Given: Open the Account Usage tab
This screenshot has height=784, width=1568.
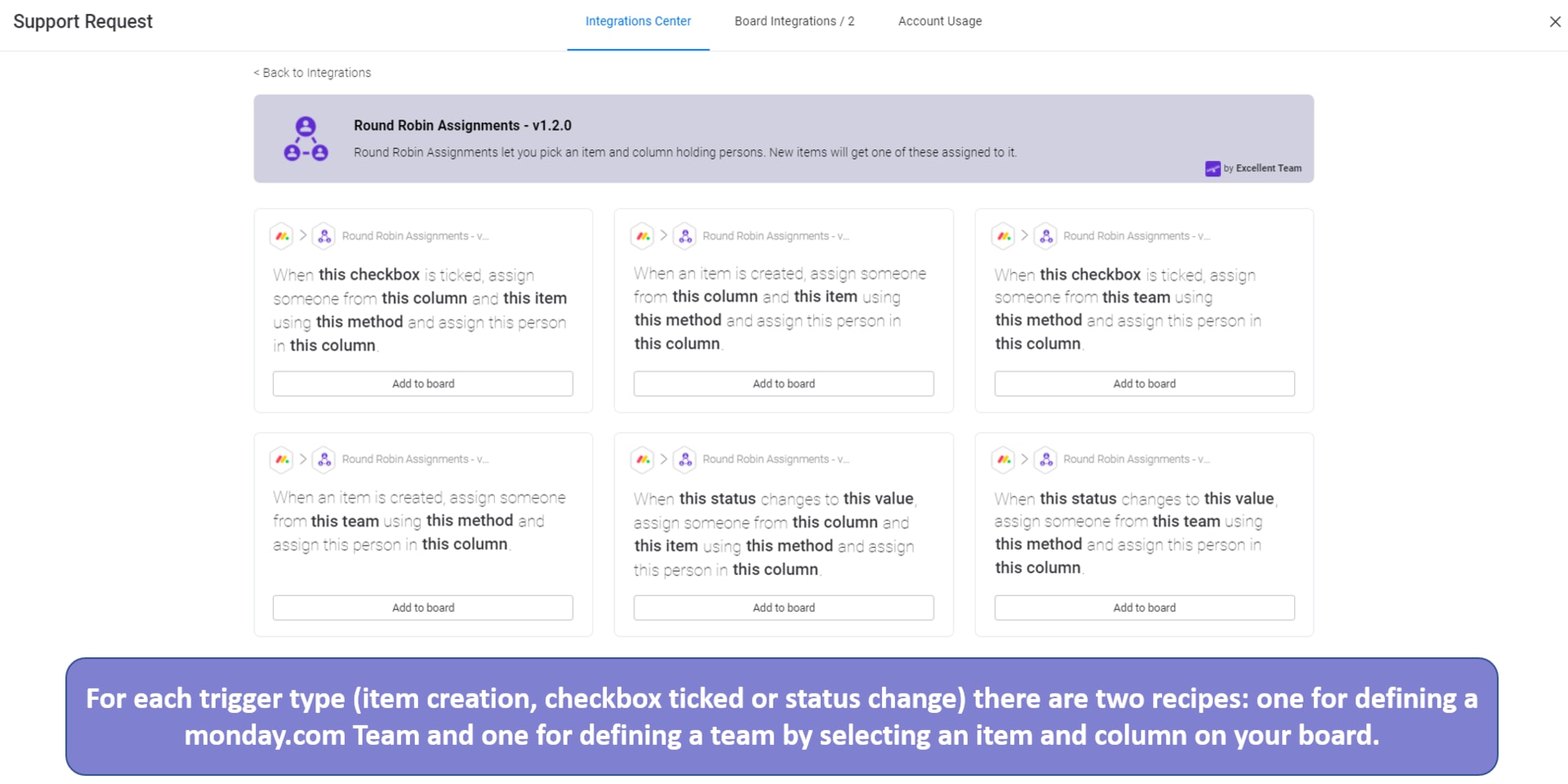Looking at the screenshot, I should (940, 21).
